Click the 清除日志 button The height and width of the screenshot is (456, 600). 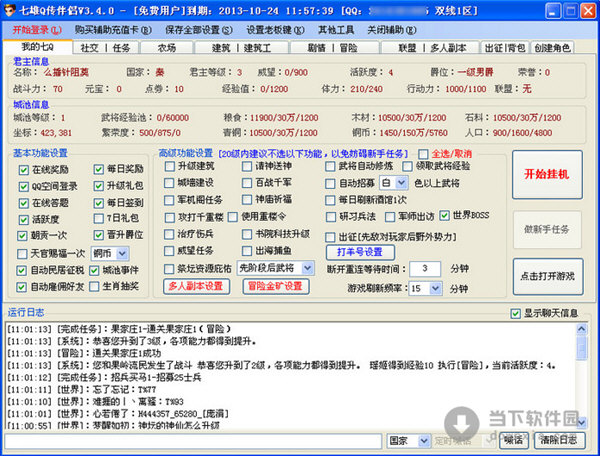click(x=560, y=440)
